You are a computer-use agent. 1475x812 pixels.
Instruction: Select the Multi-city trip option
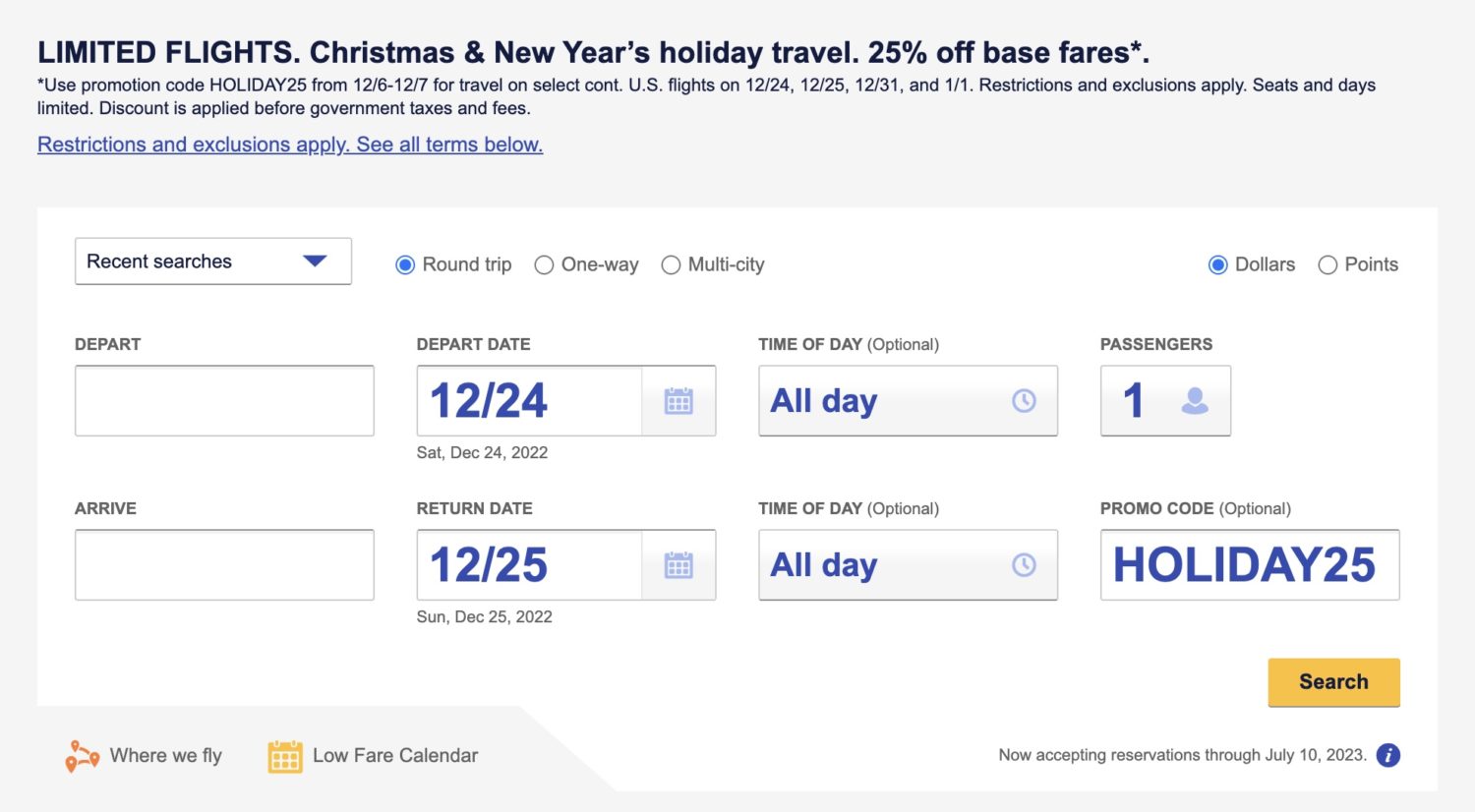pyautogui.click(x=671, y=264)
